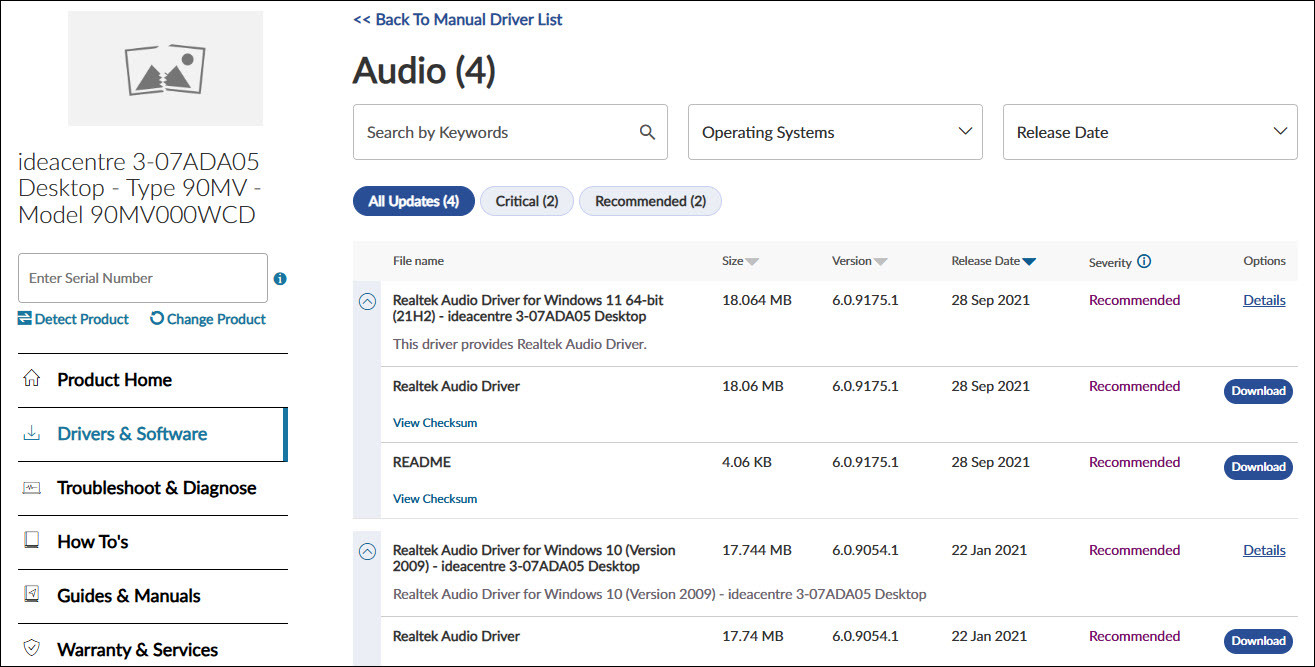Select the Critical (2) filter tab
This screenshot has height=667, width=1315.
point(527,201)
